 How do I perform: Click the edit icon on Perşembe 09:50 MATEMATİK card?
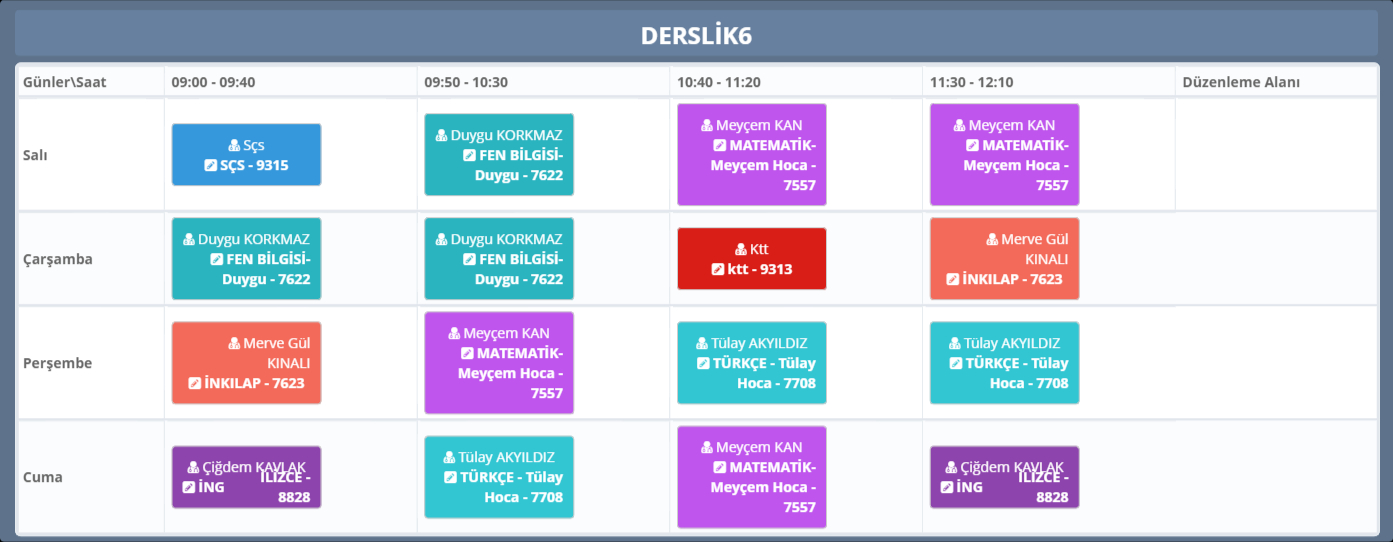467,353
